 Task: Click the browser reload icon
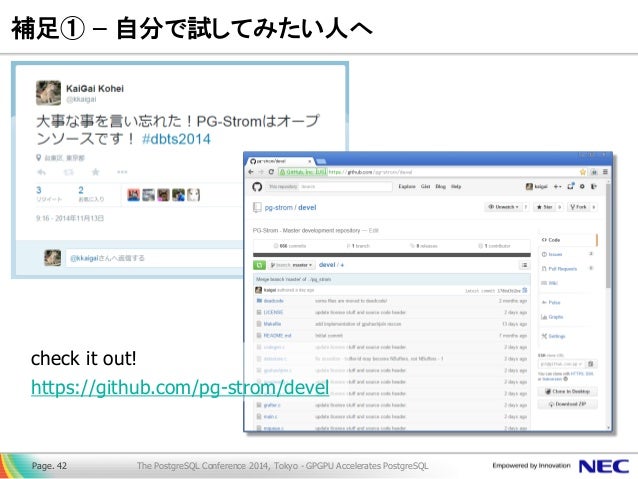(271, 172)
